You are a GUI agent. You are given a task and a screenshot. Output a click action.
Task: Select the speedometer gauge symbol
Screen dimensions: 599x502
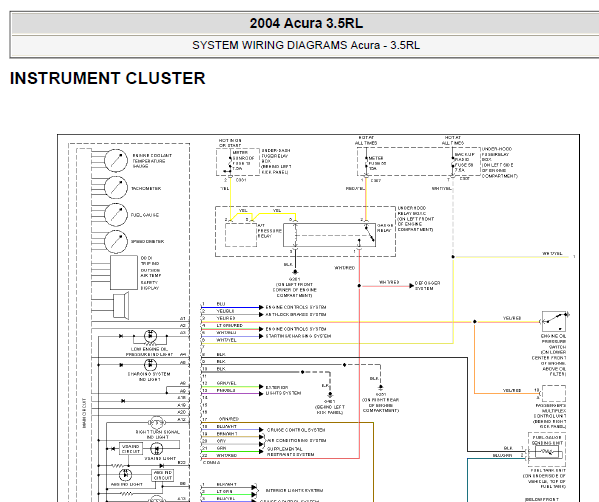click(x=116, y=241)
